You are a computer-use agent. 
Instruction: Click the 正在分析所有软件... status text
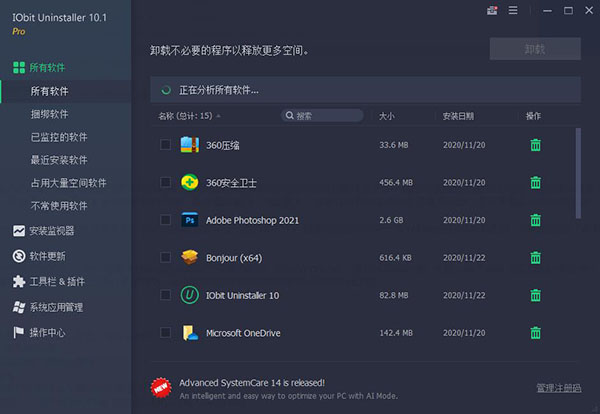[x=219, y=90]
